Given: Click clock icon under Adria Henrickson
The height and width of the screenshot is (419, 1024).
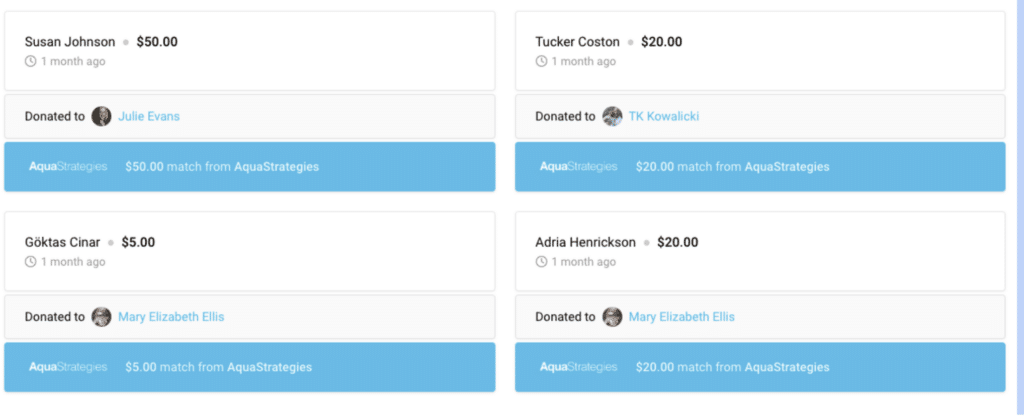Looking at the screenshot, I should [541, 262].
